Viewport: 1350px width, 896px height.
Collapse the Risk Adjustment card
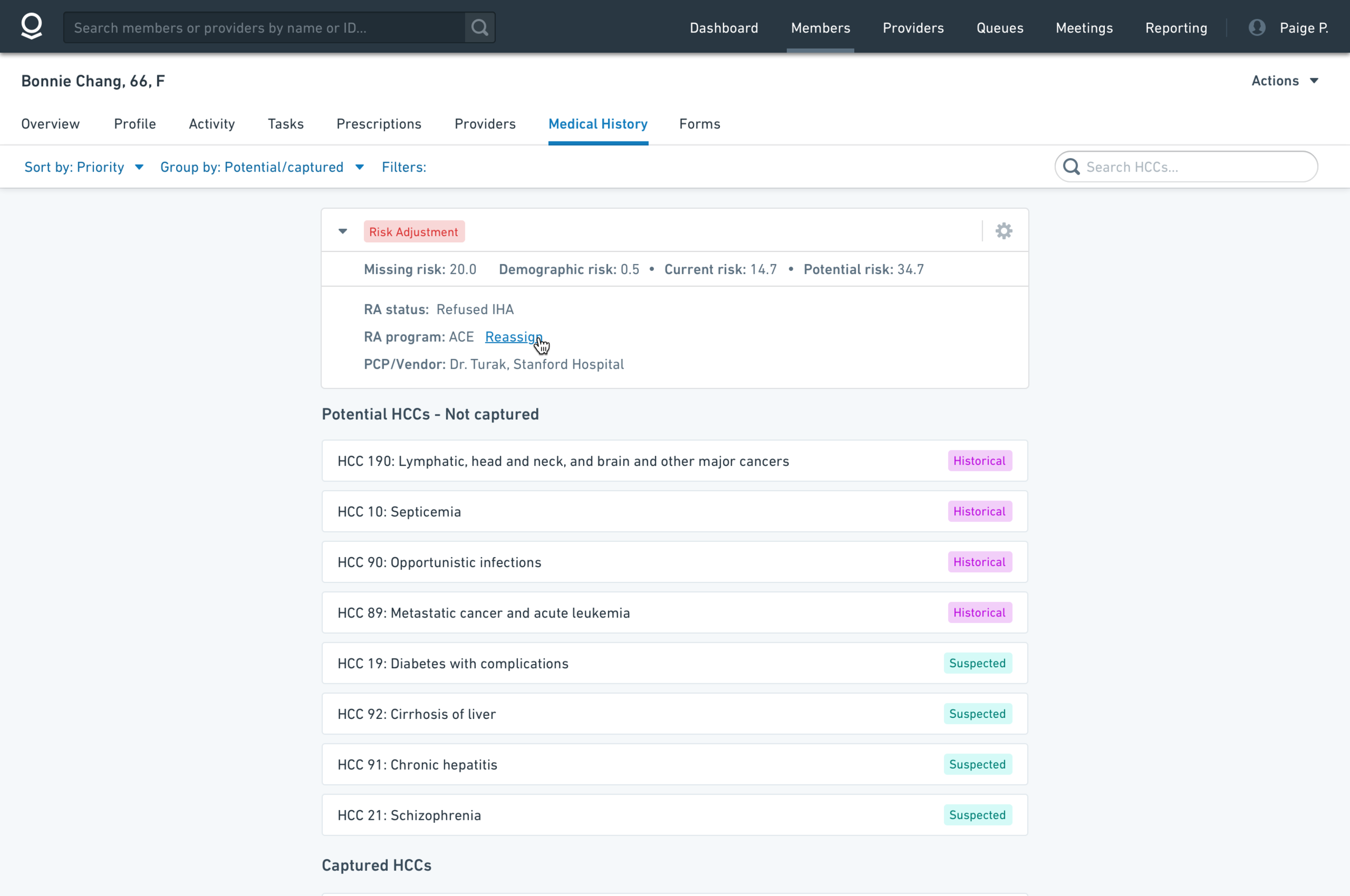[x=342, y=232]
